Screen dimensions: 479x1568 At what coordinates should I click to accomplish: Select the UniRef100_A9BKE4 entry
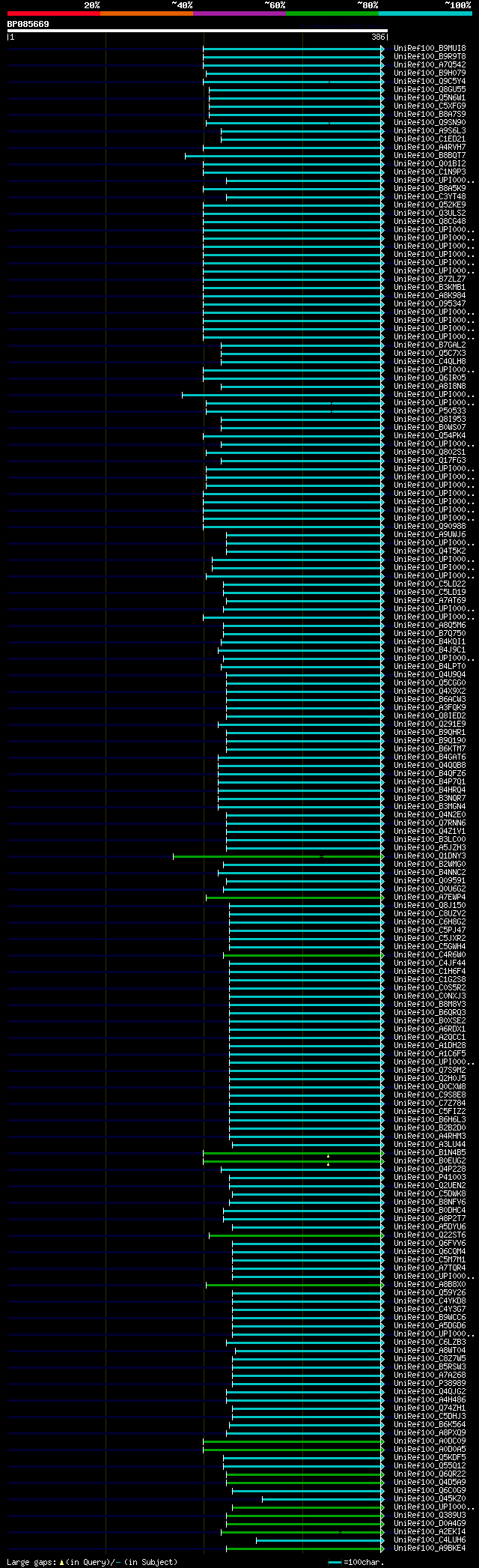(x=430, y=1549)
